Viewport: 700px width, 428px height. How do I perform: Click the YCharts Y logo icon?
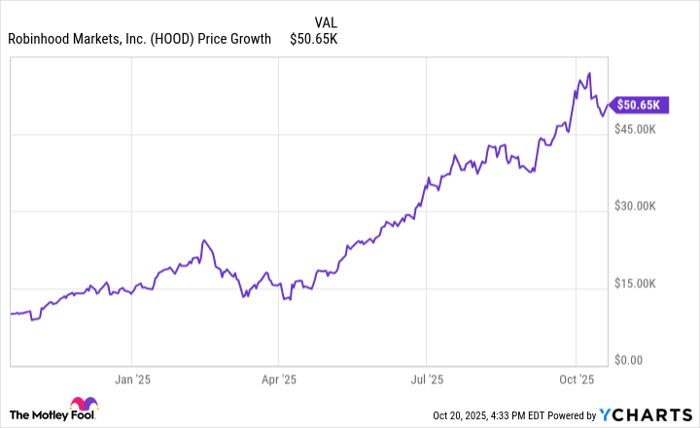[x=605, y=414]
